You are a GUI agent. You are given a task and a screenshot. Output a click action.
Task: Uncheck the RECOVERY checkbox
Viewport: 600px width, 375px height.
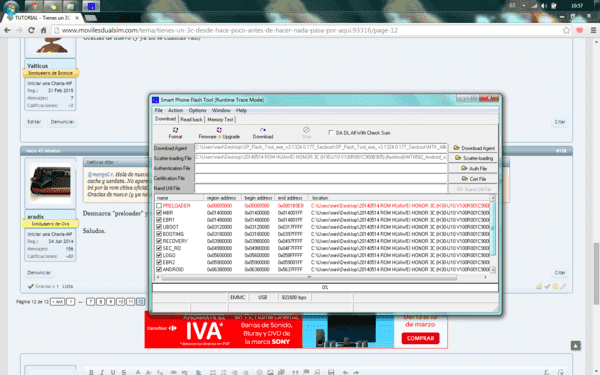click(x=159, y=241)
